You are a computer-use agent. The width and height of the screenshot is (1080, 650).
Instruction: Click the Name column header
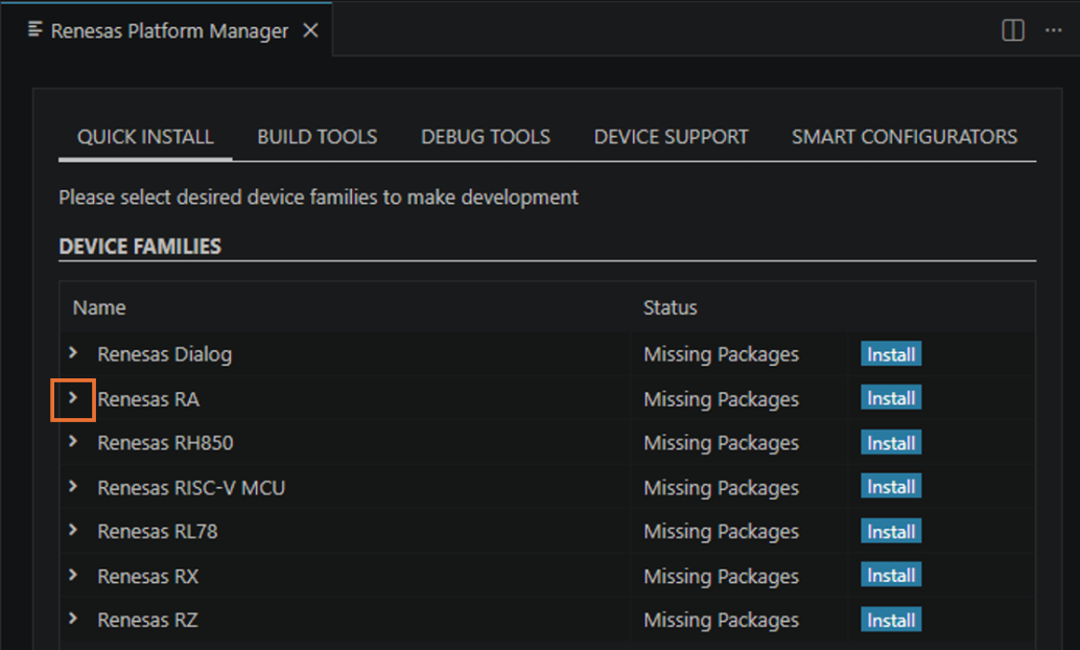(99, 308)
